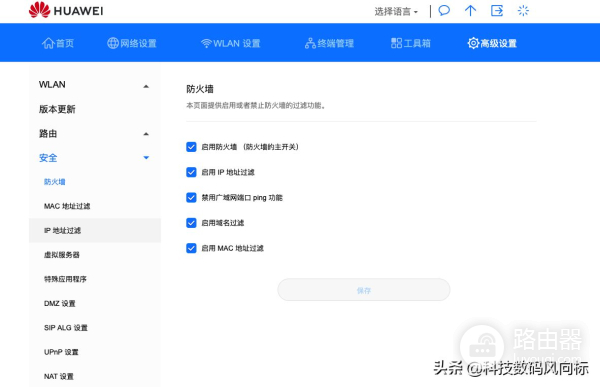Viewport: 600px width, 387px height.
Task: Click the home icon beside 首页
Action: tap(48, 43)
